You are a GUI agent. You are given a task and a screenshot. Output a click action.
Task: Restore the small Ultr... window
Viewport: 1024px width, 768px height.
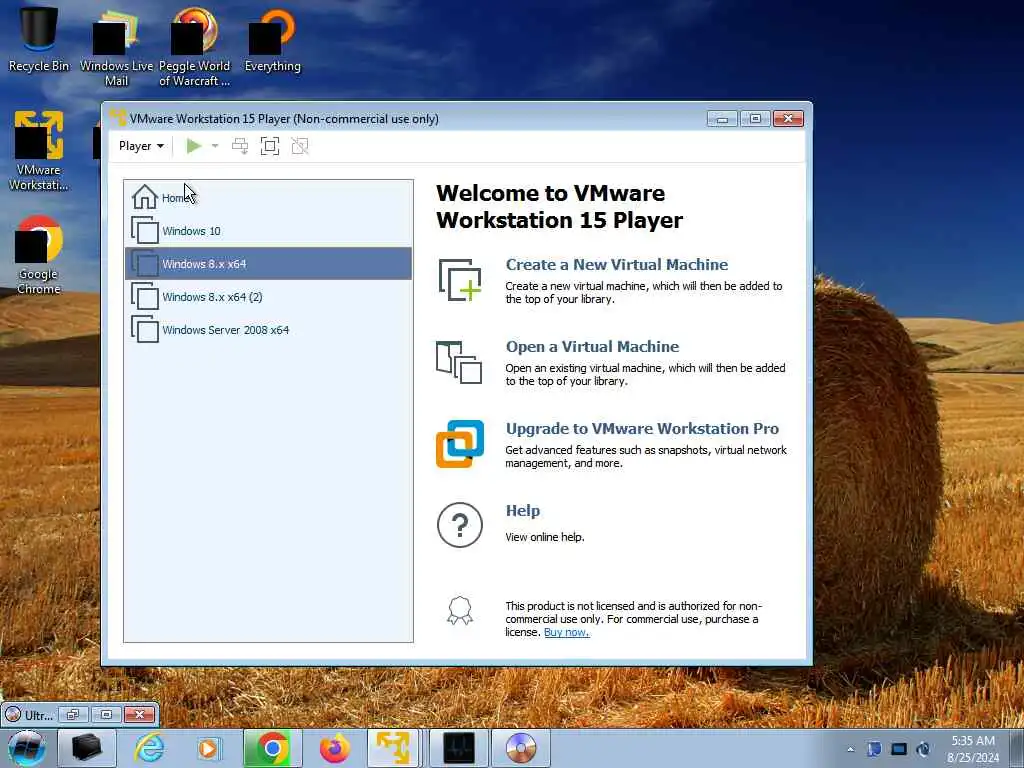click(72, 714)
